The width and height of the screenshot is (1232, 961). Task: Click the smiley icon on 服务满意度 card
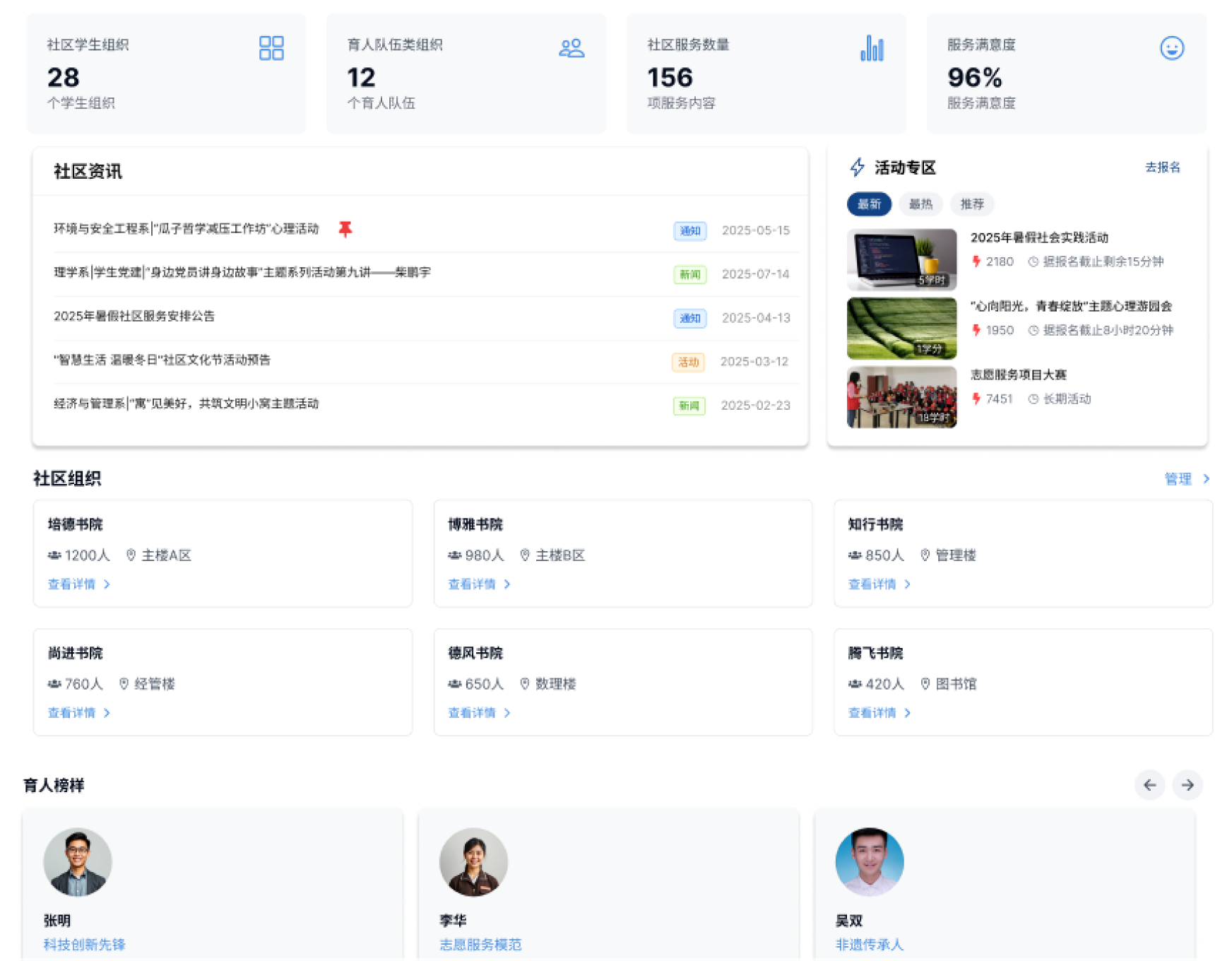(1172, 48)
